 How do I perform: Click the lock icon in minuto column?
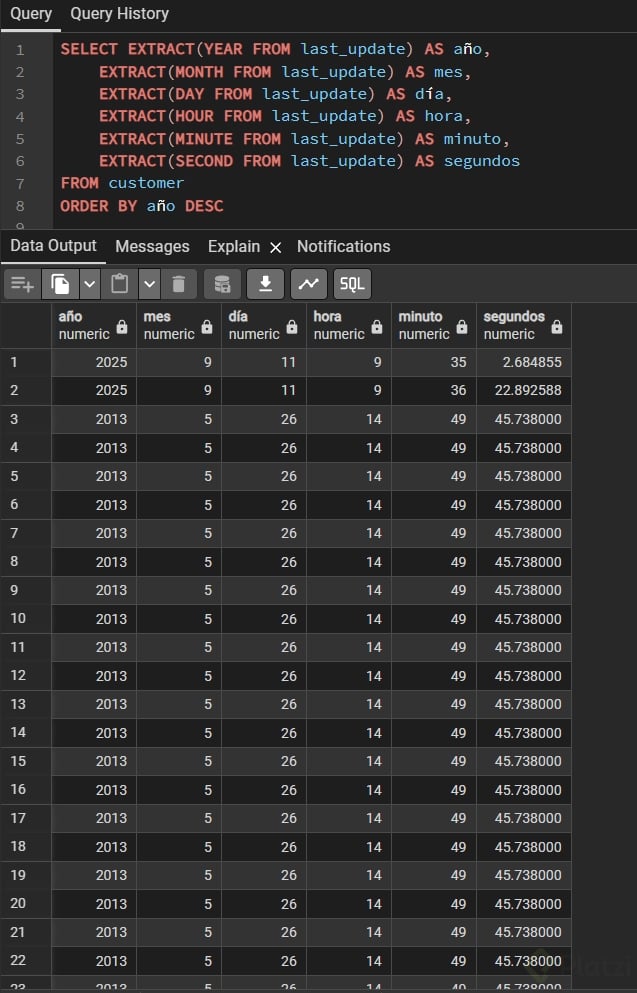[462, 327]
